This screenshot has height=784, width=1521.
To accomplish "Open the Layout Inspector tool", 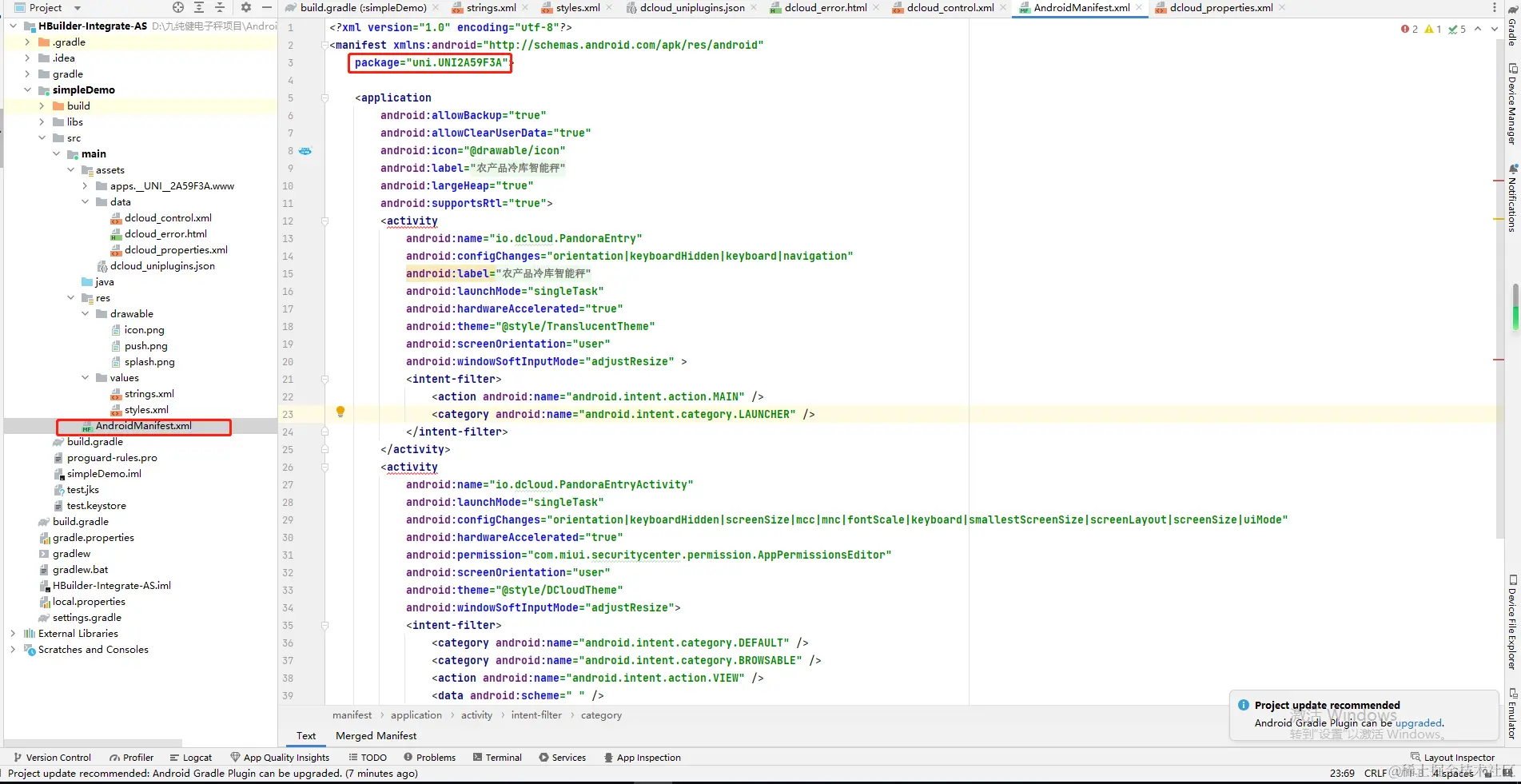I will [1452, 758].
